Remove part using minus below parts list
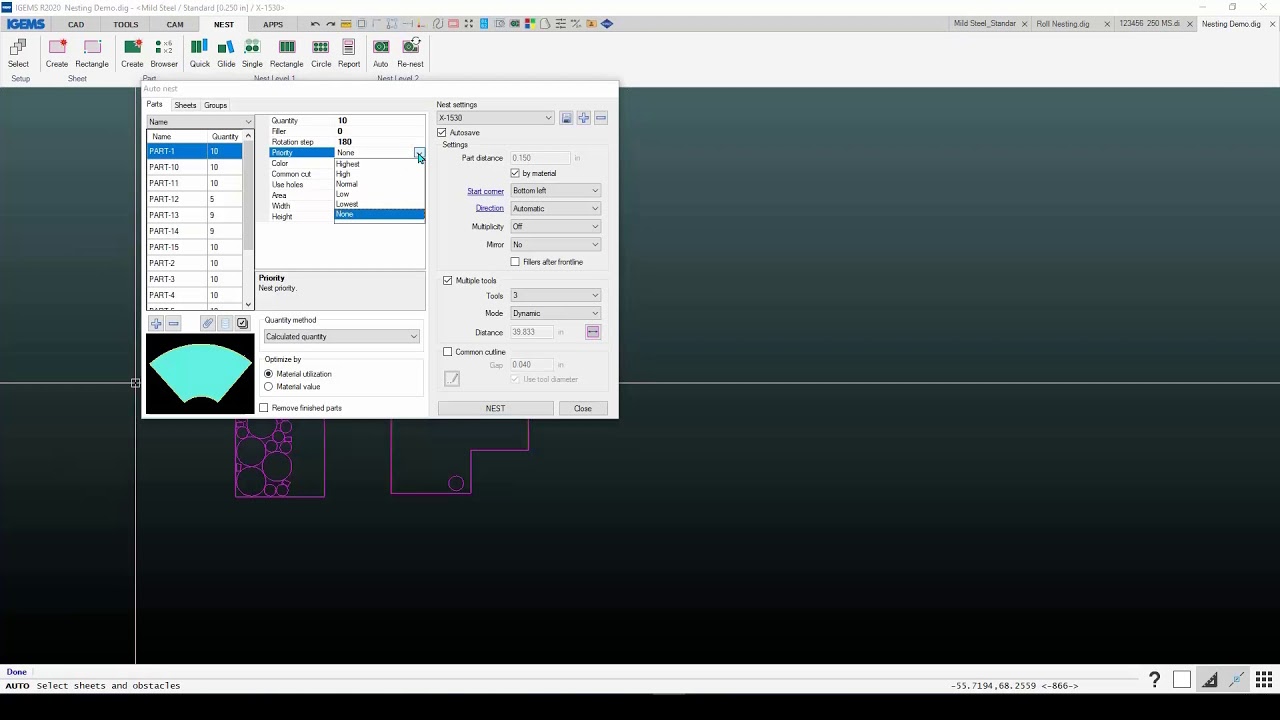 [x=173, y=324]
